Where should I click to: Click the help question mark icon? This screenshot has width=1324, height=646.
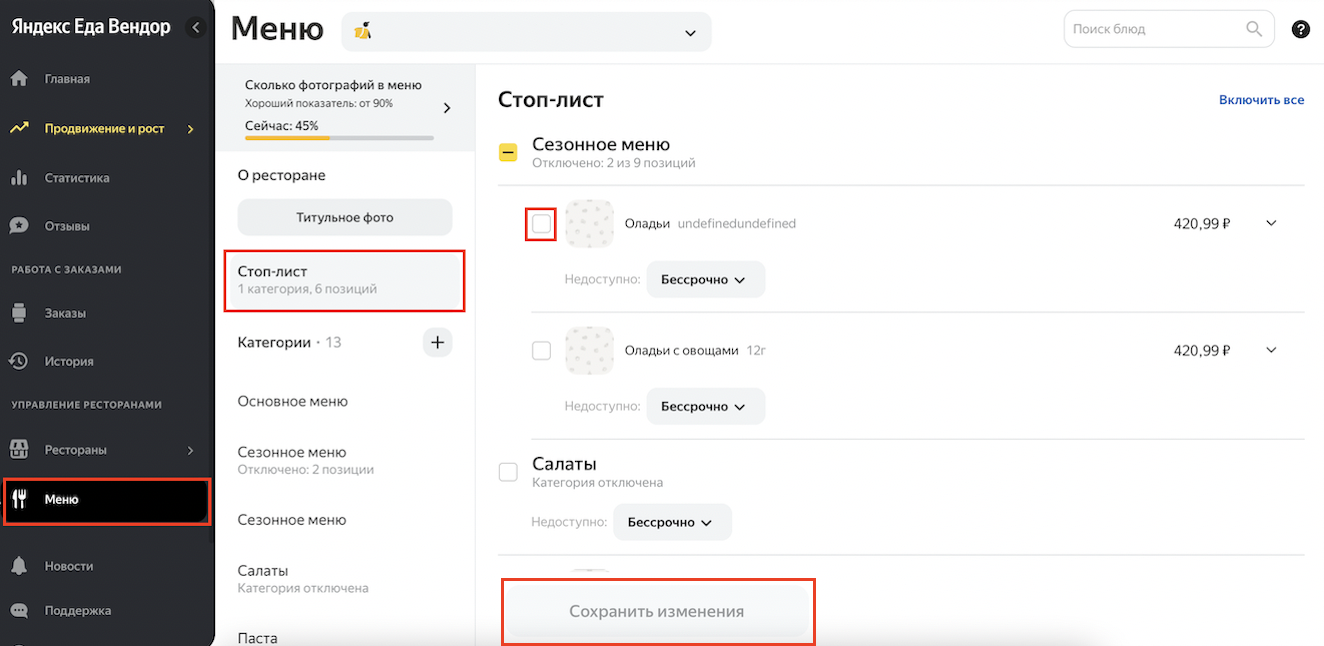coord(1300,30)
